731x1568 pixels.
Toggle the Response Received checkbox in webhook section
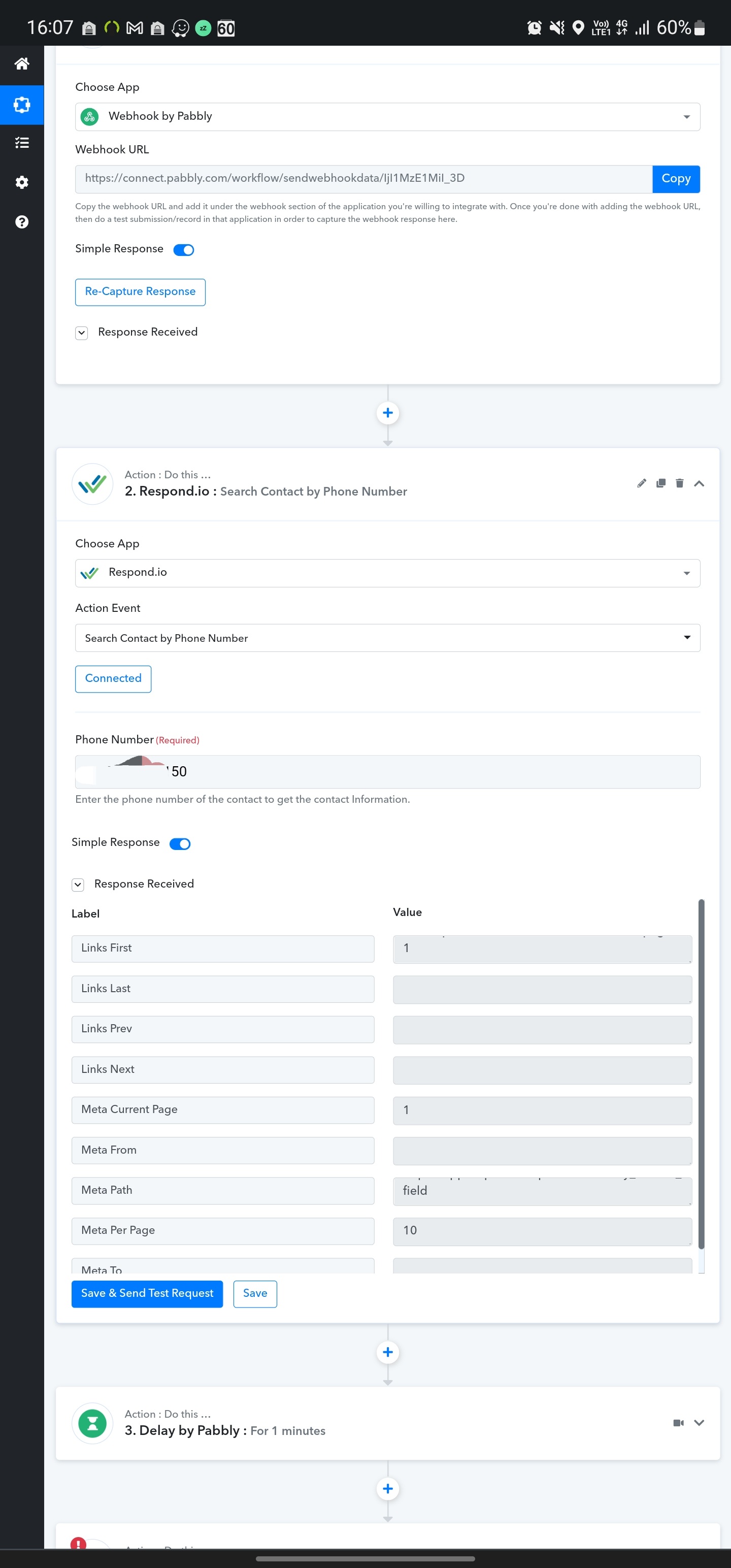coord(82,333)
